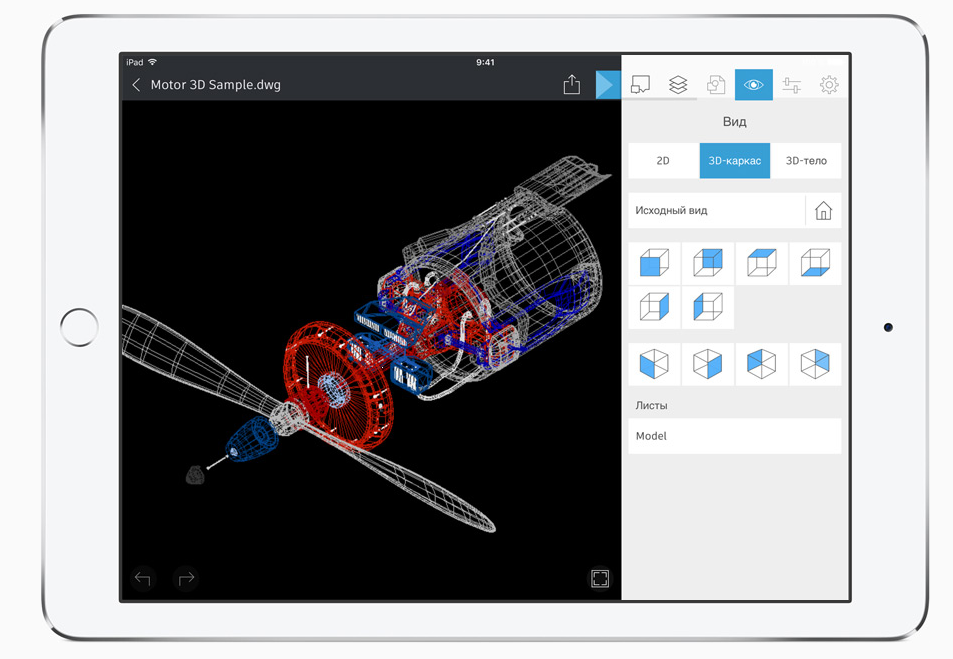Screen dimensions: 953x659
Task: Select isometric view with right-front face blue
Action: (x=708, y=364)
